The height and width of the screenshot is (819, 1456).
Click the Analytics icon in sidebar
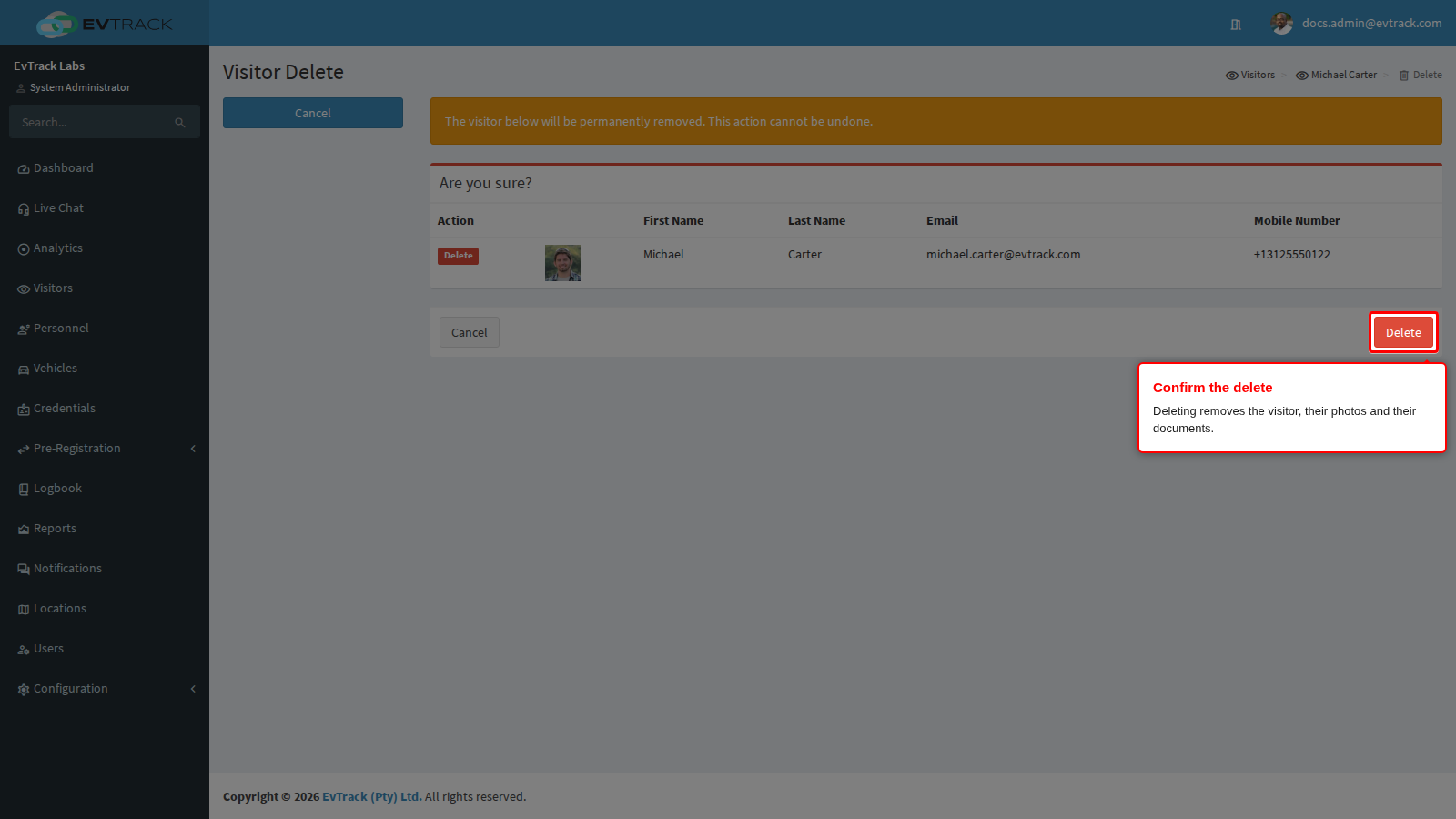point(24,249)
